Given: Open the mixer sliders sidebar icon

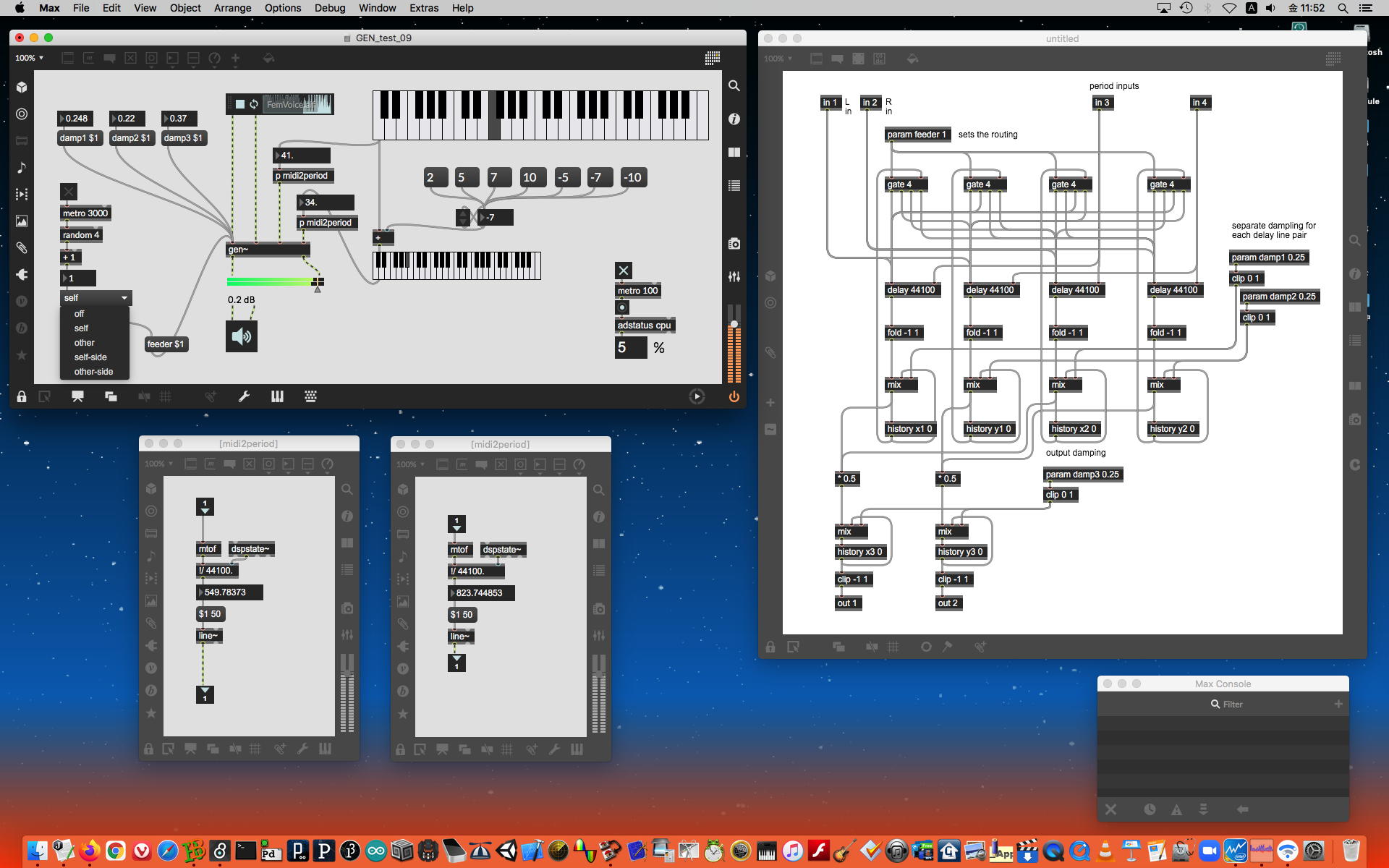Looking at the screenshot, I should click(x=734, y=276).
